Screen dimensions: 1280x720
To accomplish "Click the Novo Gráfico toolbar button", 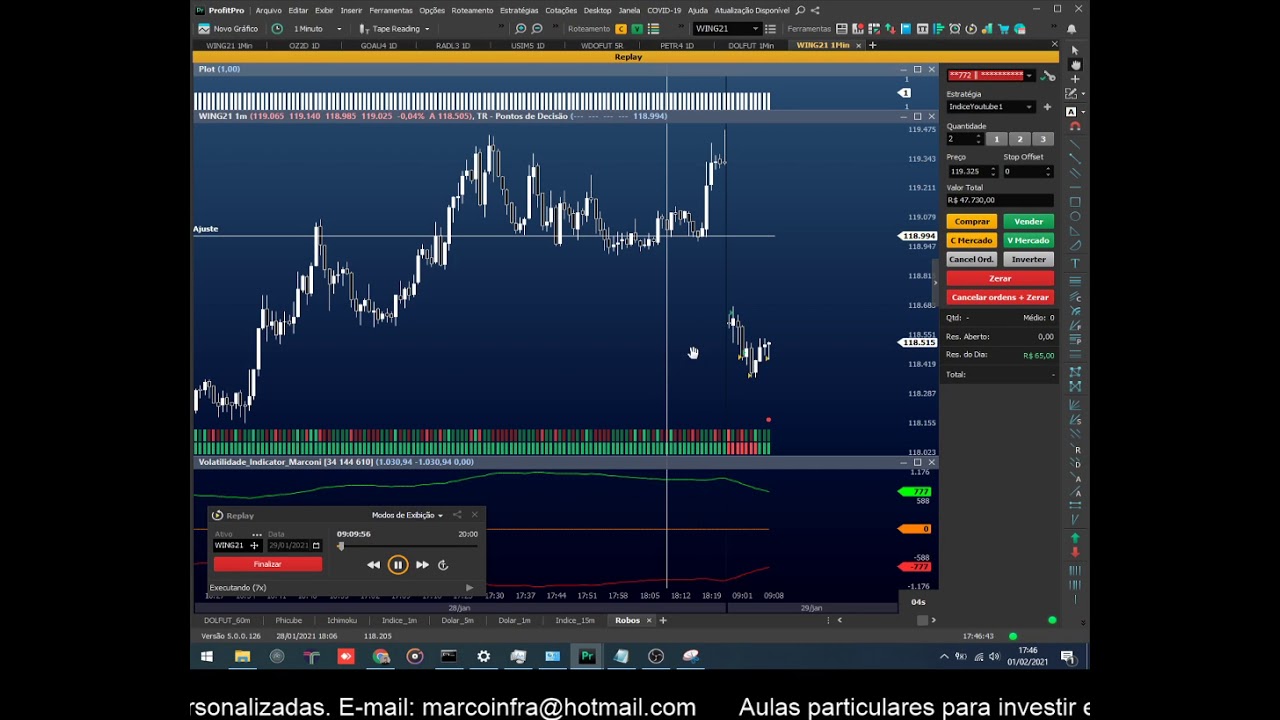I will (228, 28).
